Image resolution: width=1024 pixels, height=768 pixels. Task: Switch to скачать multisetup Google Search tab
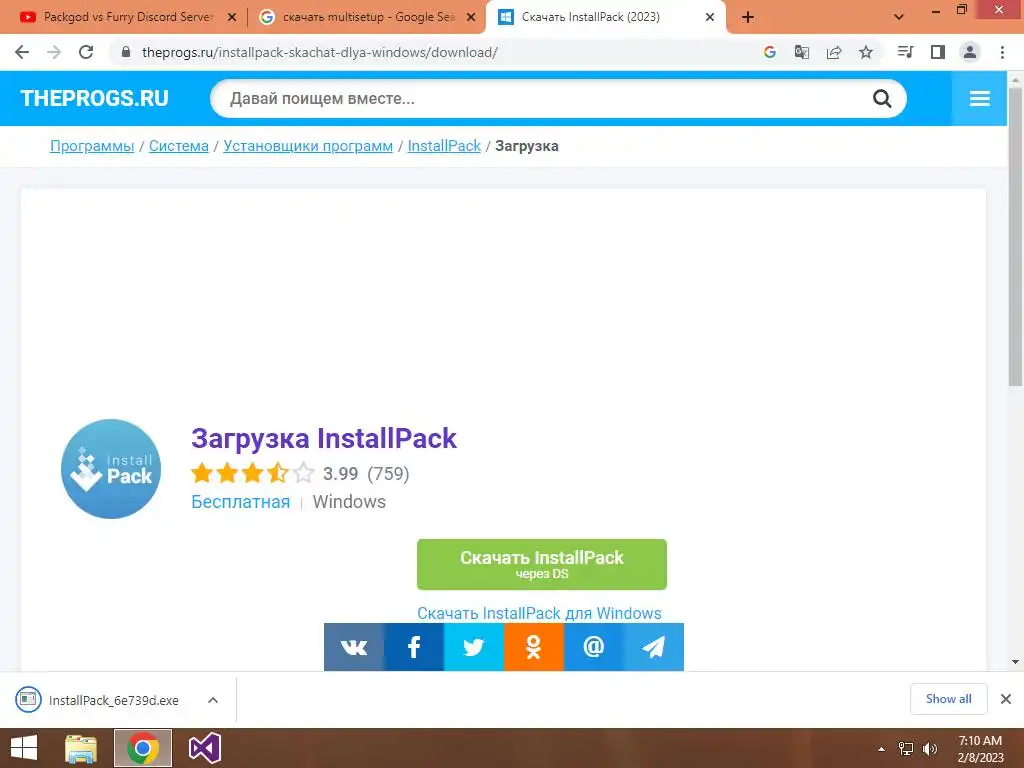pyautogui.click(x=368, y=17)
